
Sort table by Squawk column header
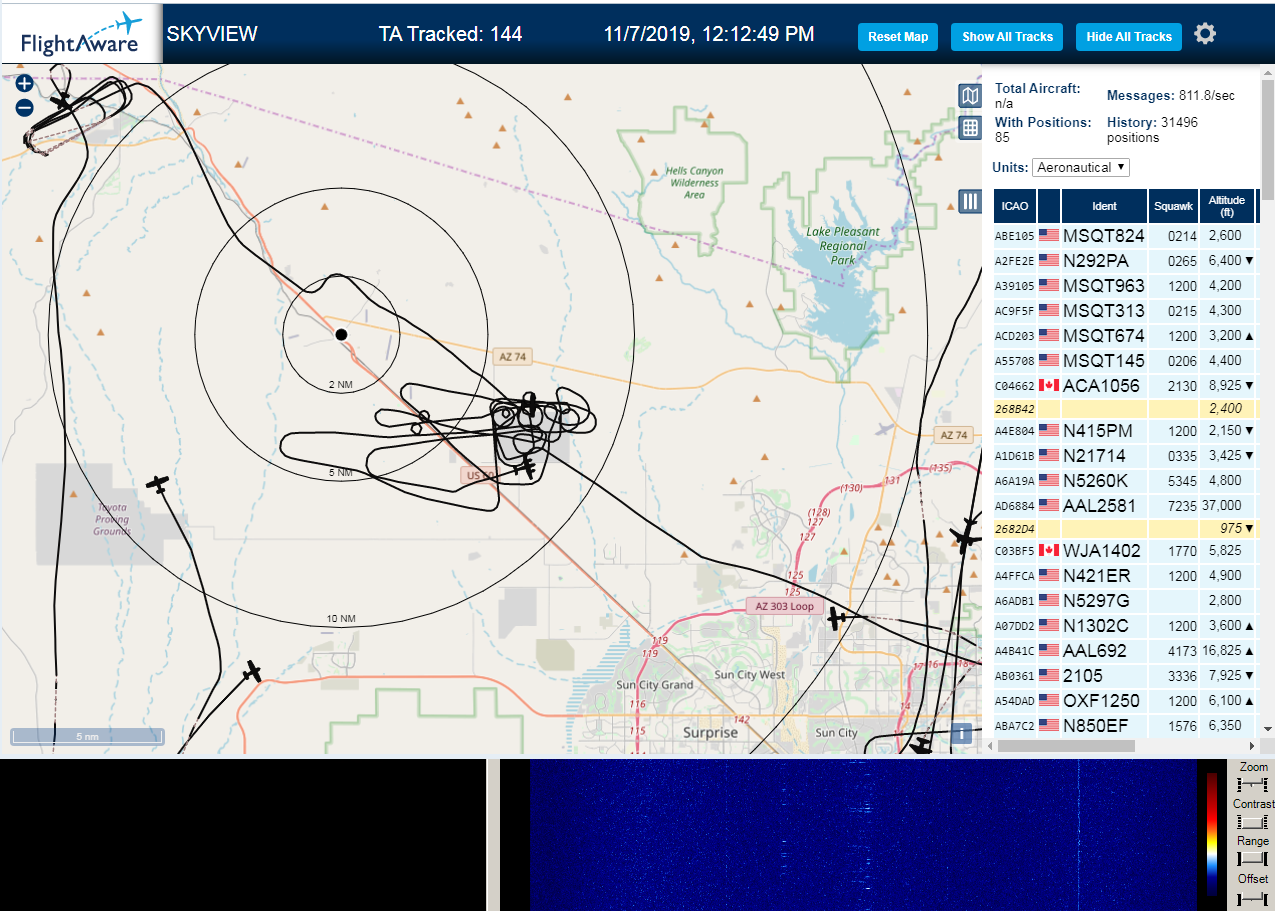click(x=1173, y=206)
